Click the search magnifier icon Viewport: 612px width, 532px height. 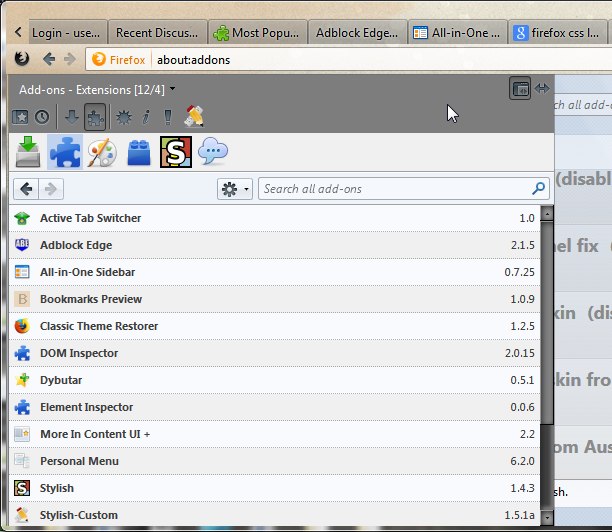pyautogui.click(x=539, y=189)
